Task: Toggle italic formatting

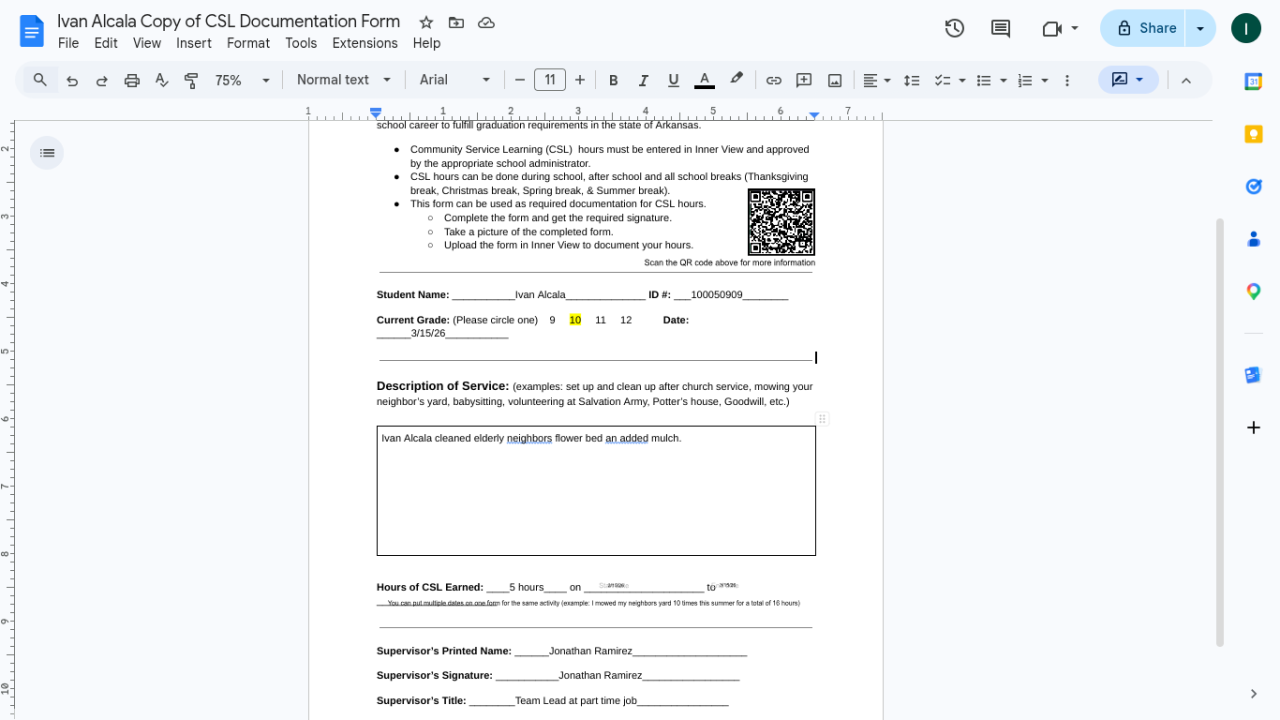Action: [643, 80]
